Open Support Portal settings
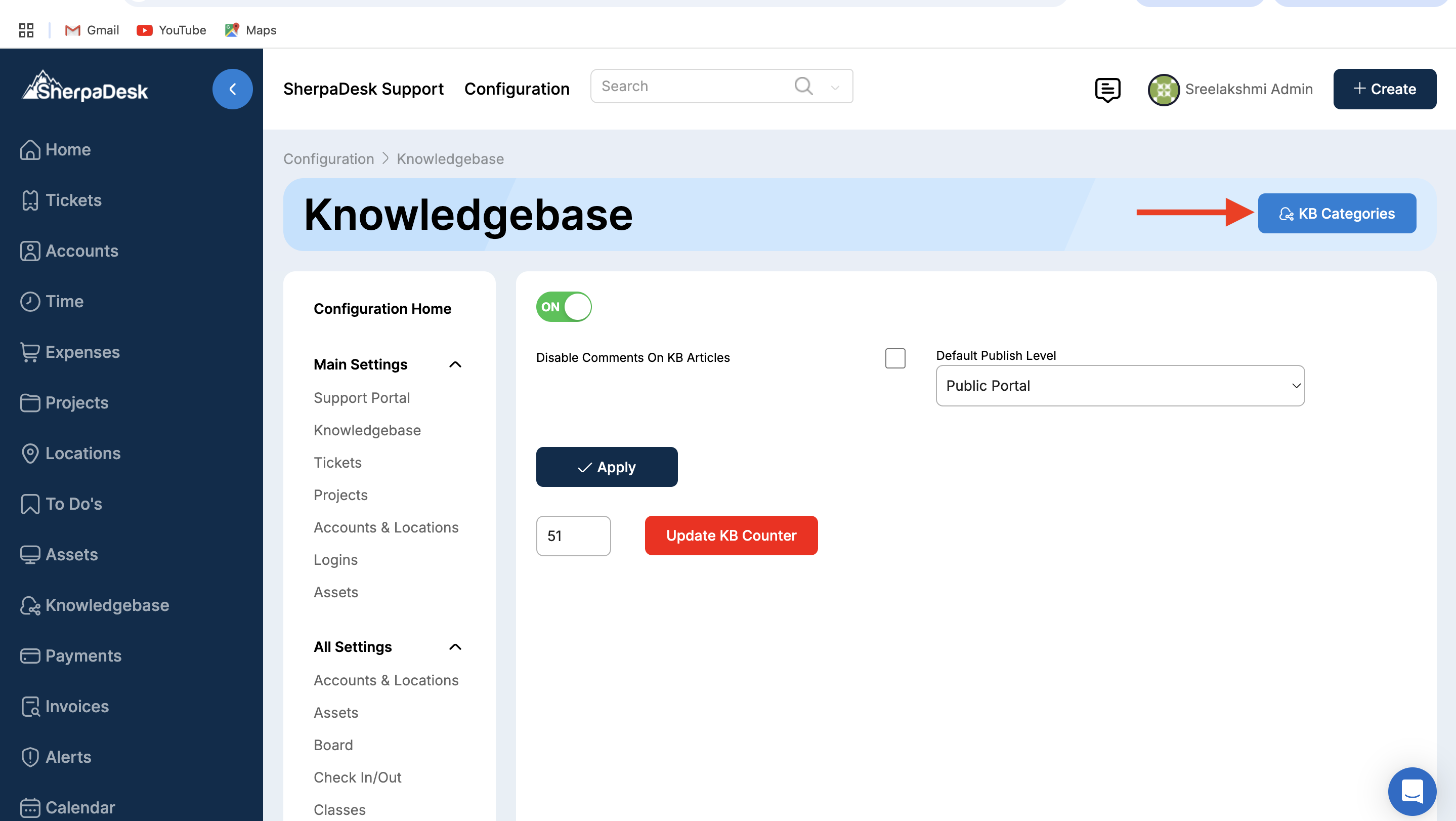Viewport: 1456px width, 821px height. point(362,397)
